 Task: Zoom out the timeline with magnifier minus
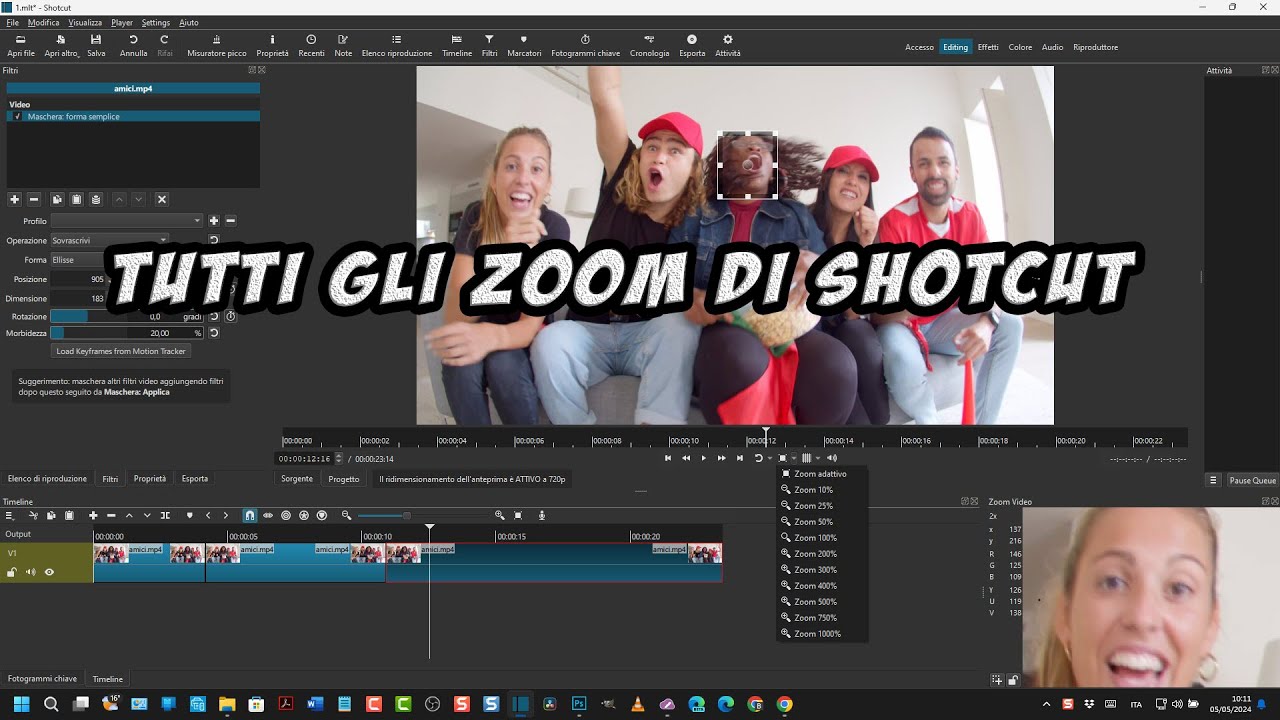346,515
